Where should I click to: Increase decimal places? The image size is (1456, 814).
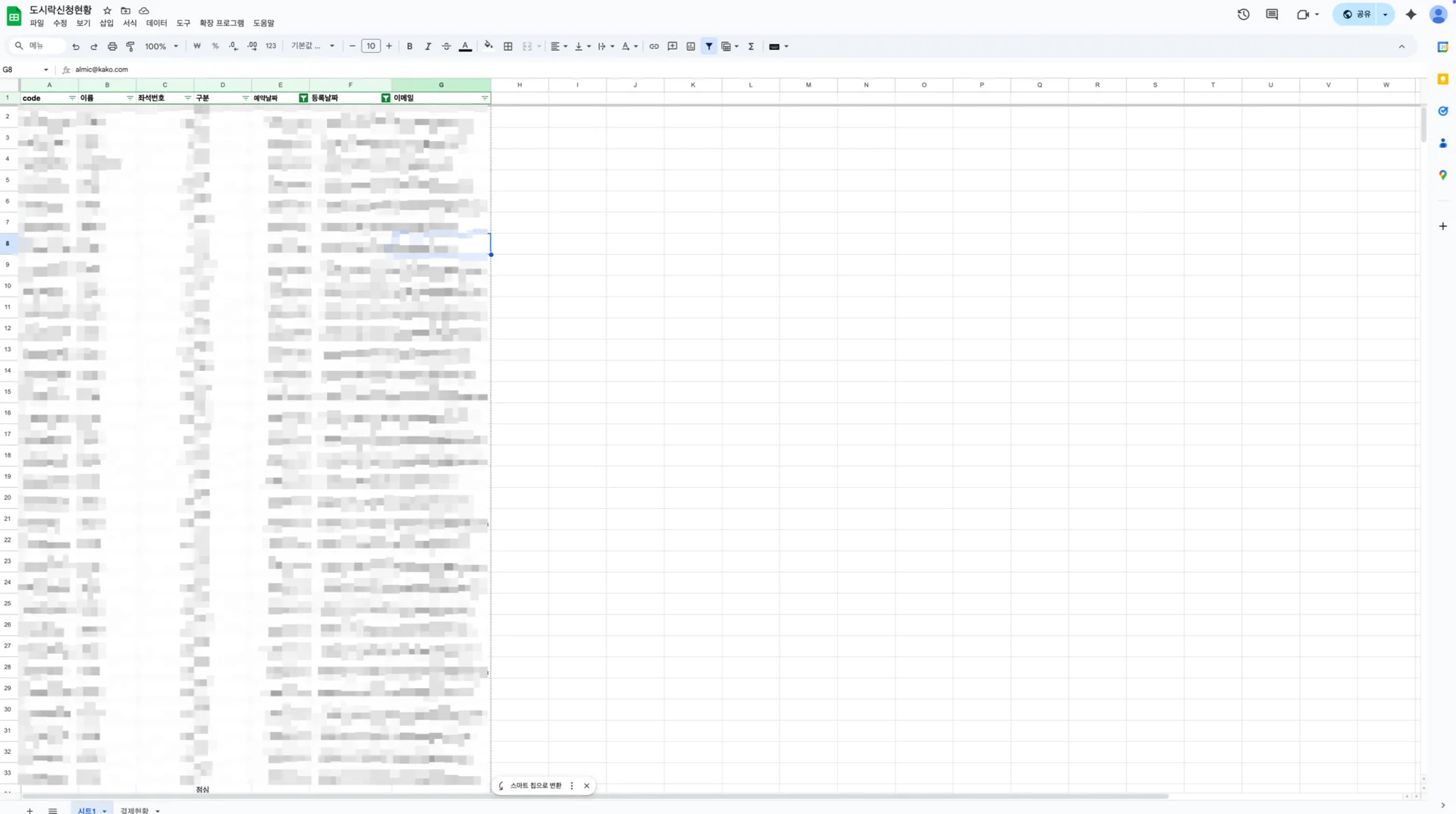click(x=253, y=46)
